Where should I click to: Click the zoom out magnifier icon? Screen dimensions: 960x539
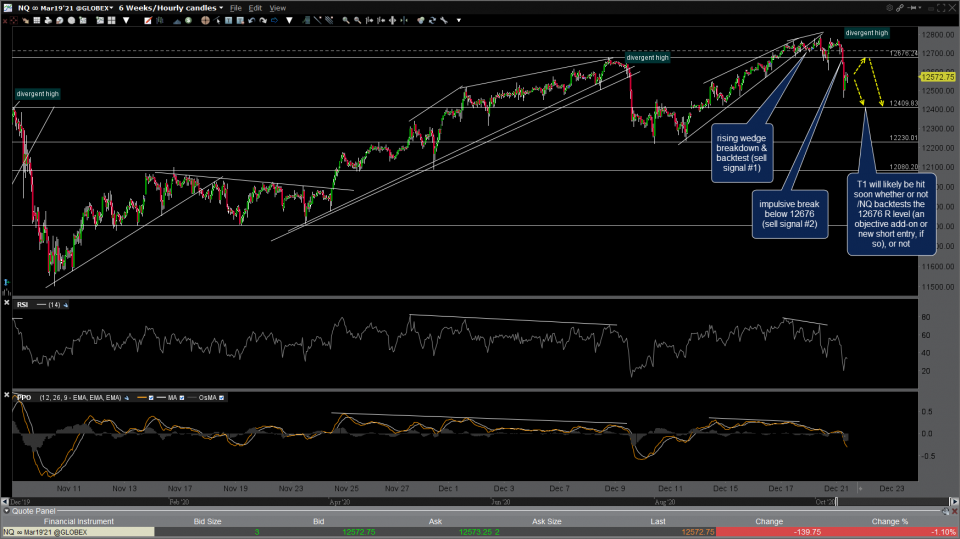pyautogui.click(x=358, y=20)
